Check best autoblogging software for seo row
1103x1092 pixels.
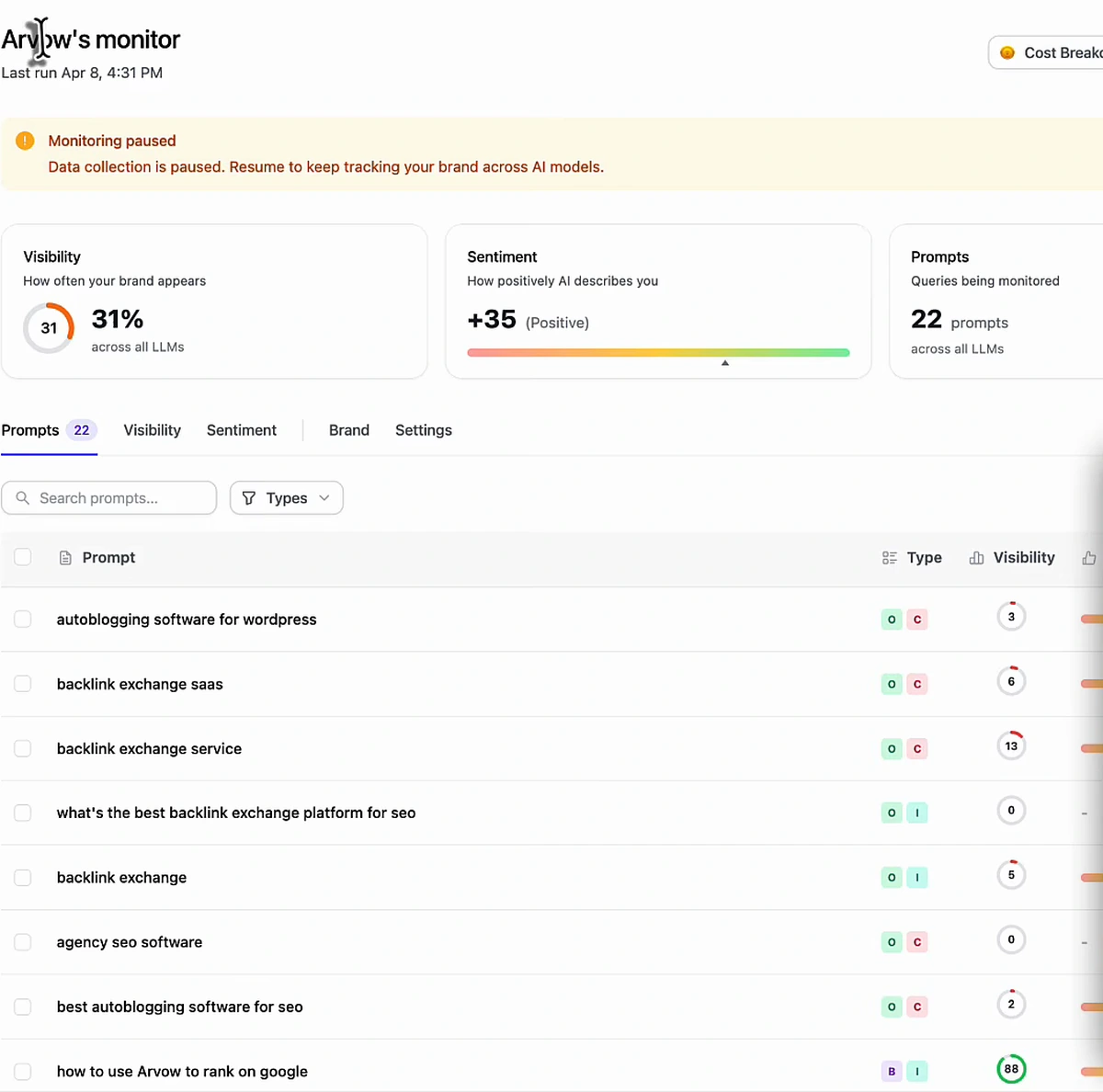[x=23, y=1007]
